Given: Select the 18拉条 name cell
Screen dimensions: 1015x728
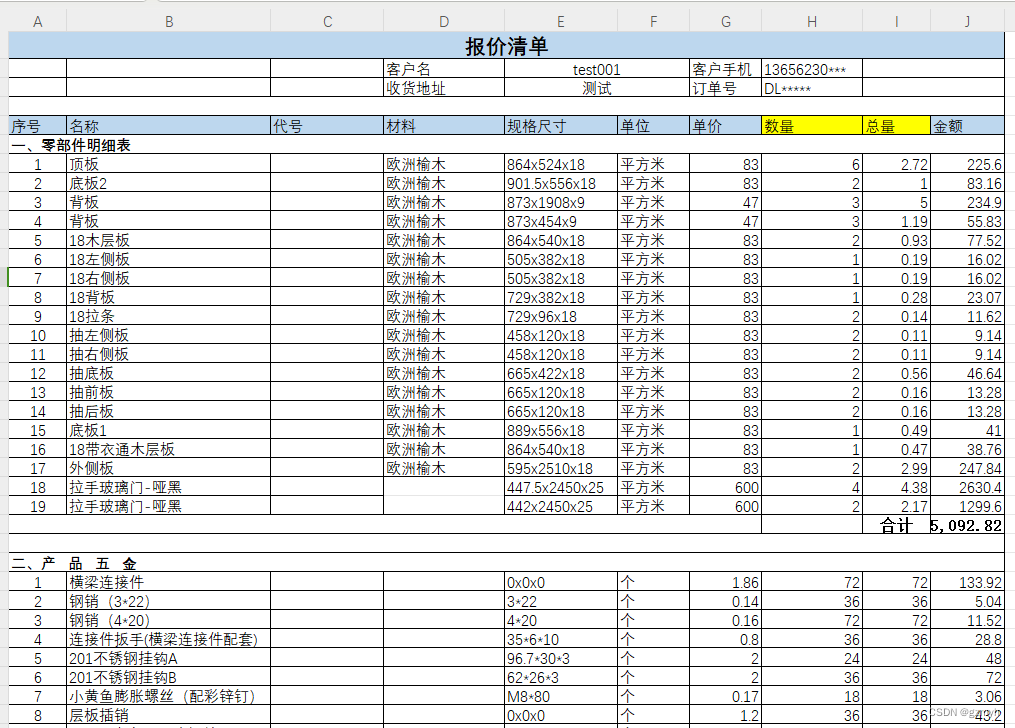Looking at the screenshot, I should tap(168, 316).
